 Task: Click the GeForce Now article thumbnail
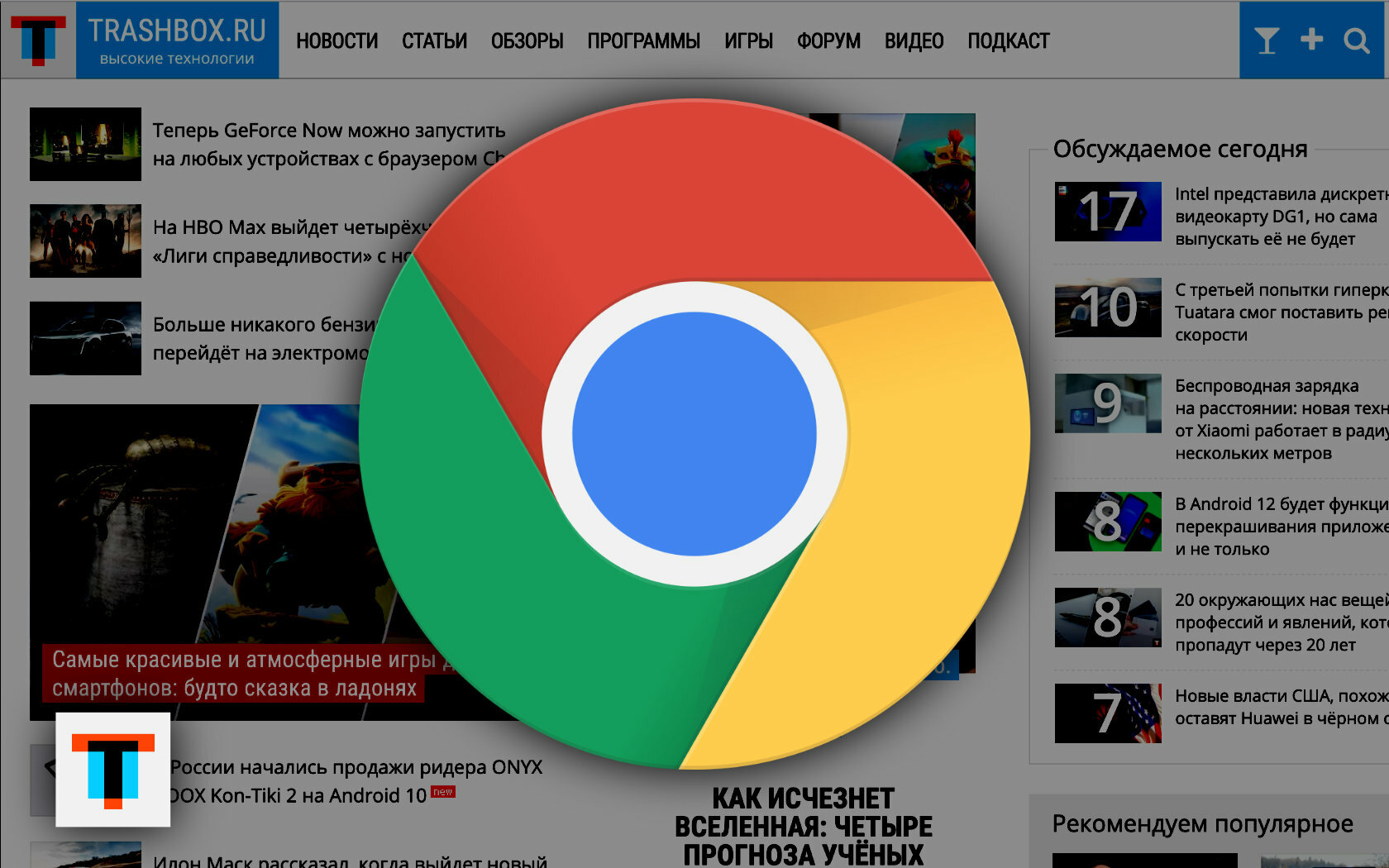pos(85,144)
